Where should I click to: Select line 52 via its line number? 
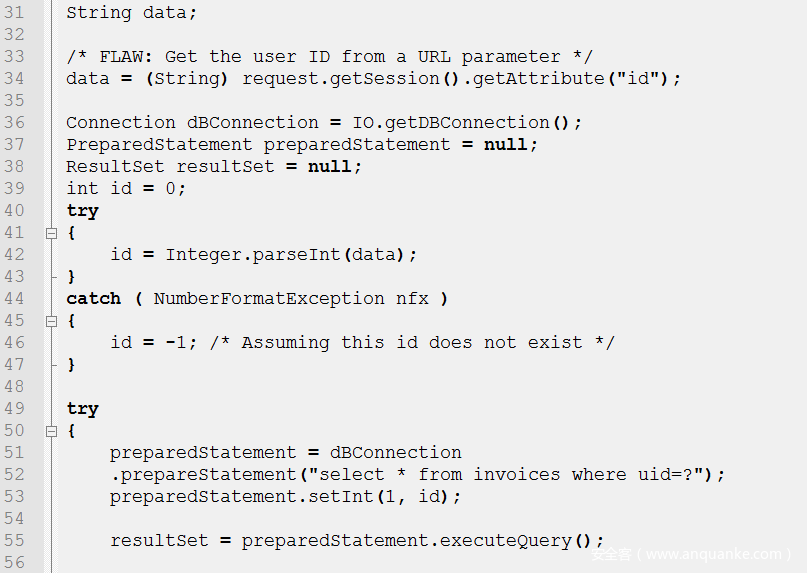pyautogui.click(x=14, y=475)
